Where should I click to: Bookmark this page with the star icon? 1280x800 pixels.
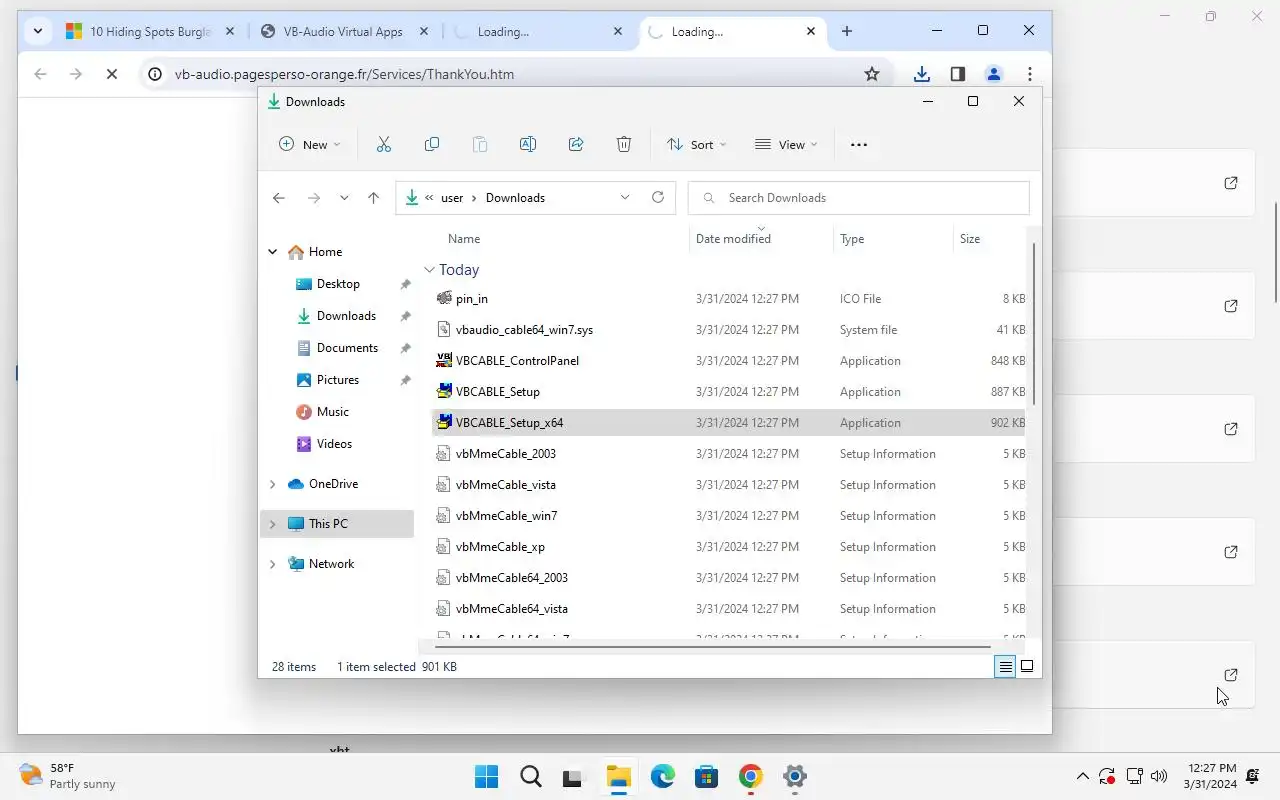coord(872,74)
